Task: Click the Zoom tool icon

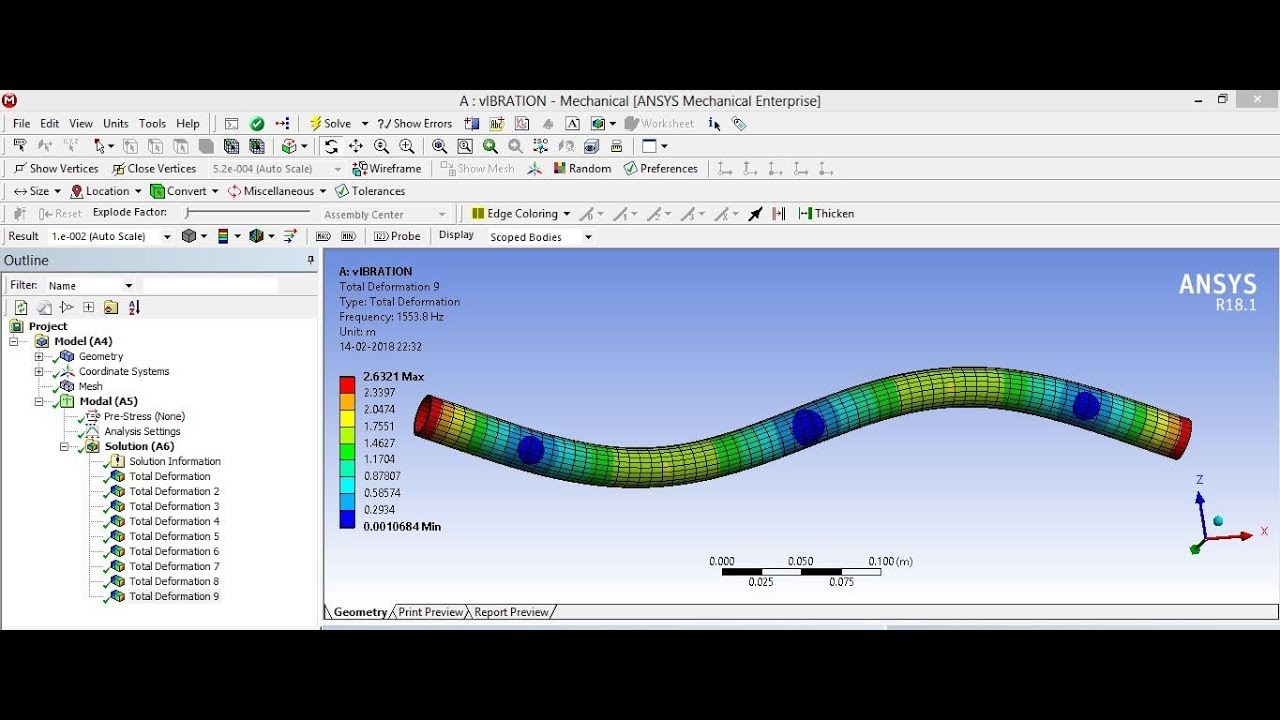Action: coord(381,146)
